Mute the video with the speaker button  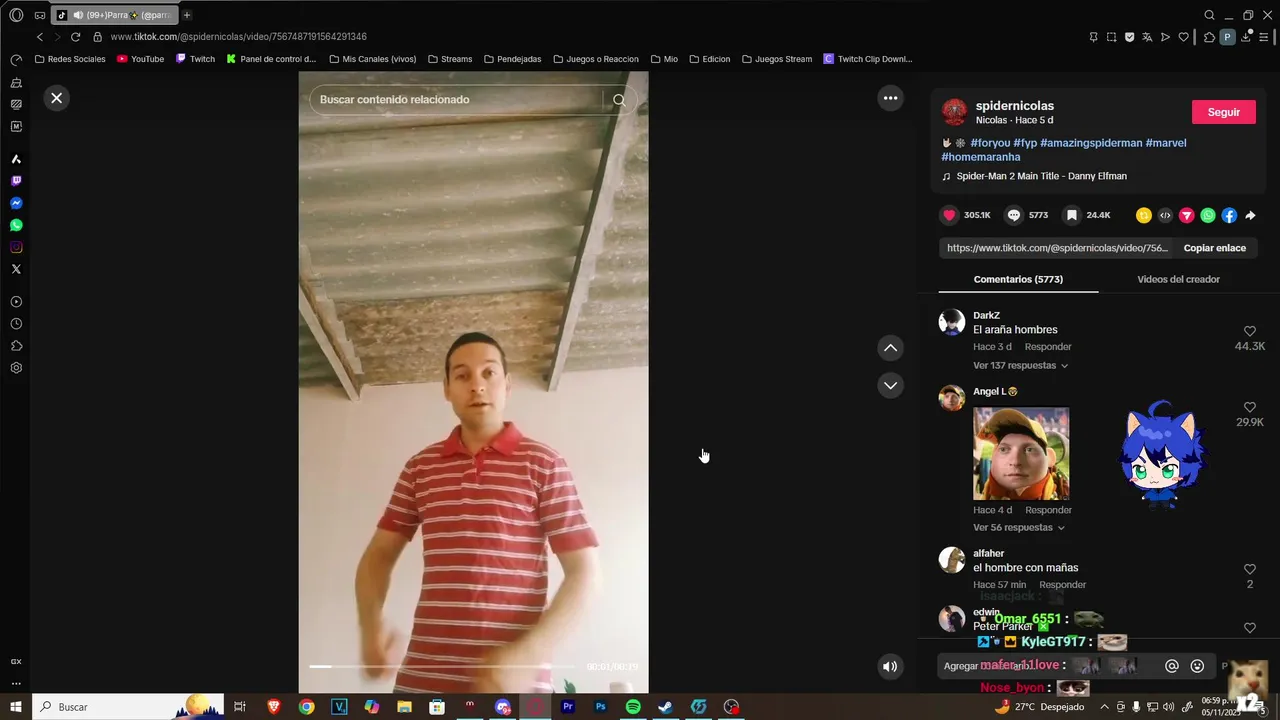coord(890,667)
